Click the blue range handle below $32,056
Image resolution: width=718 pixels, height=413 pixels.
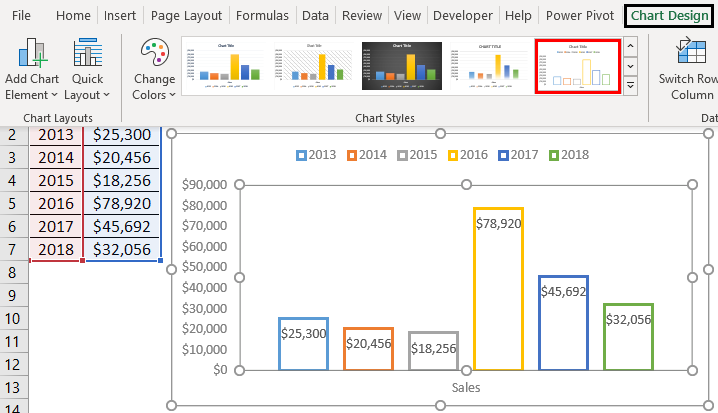click(x=160, y=261)
